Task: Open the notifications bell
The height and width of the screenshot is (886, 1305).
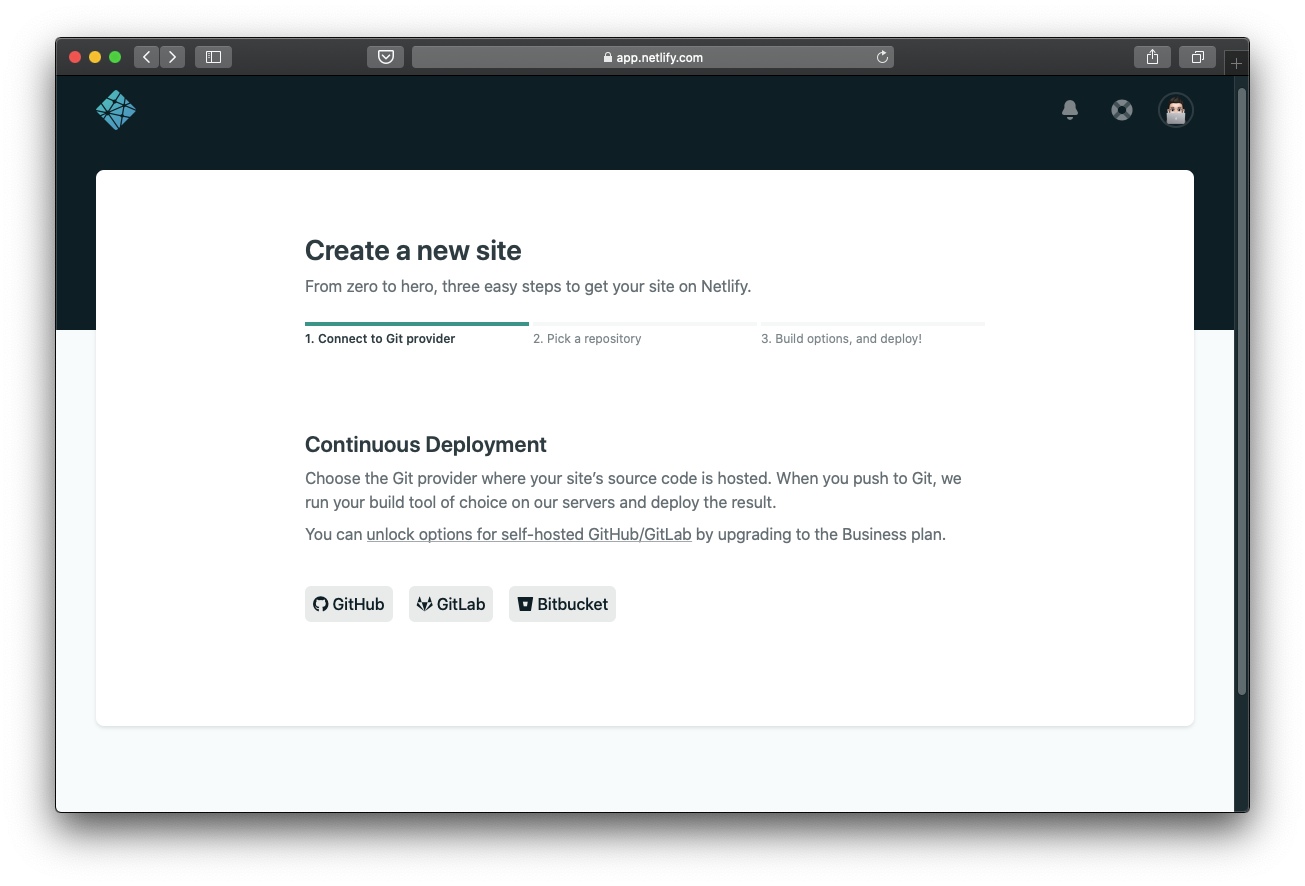Action: pos(1070,110)
